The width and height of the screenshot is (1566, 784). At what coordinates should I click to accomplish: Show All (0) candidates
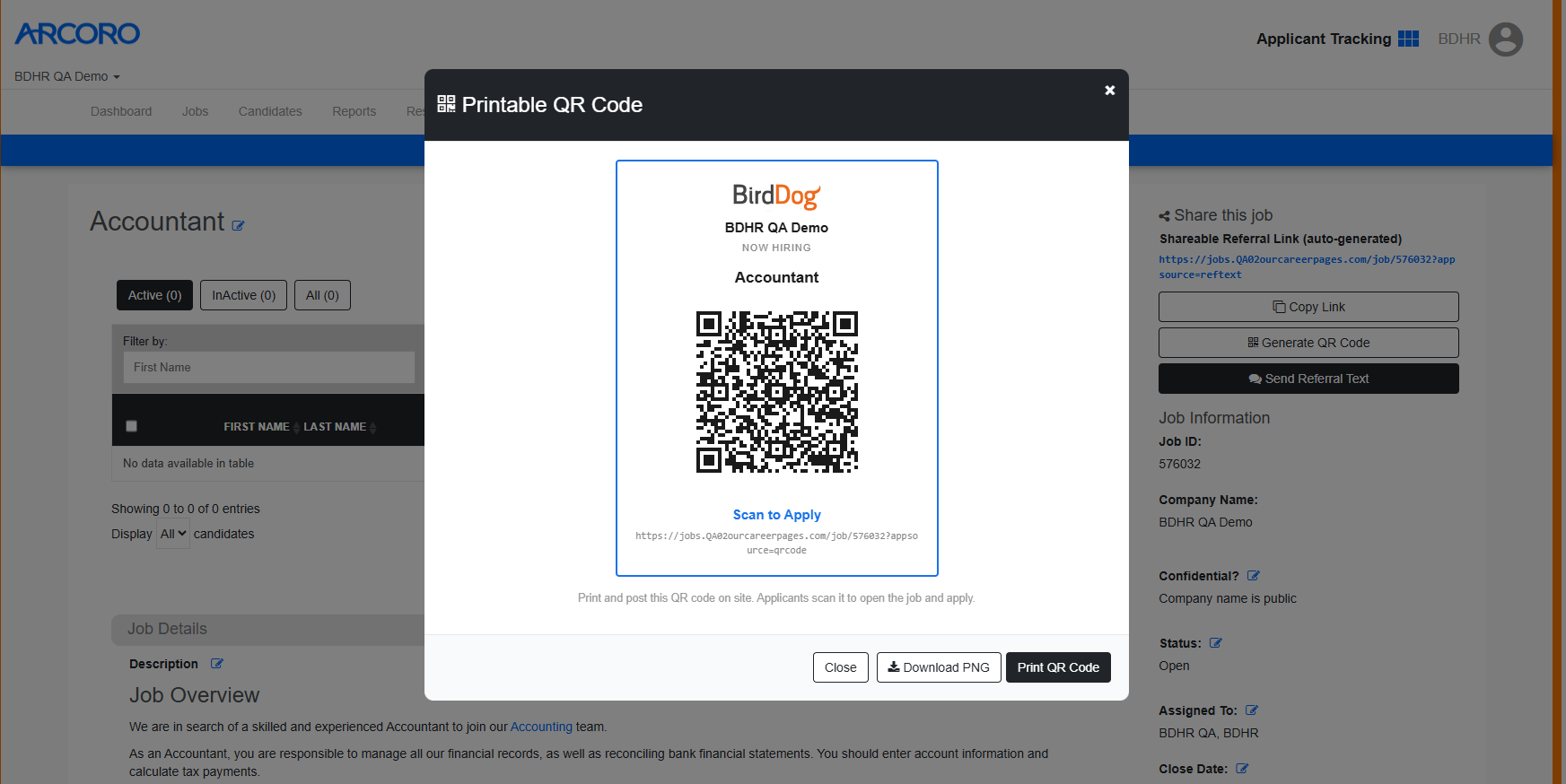pyautogui.click(x=322, y=295)
